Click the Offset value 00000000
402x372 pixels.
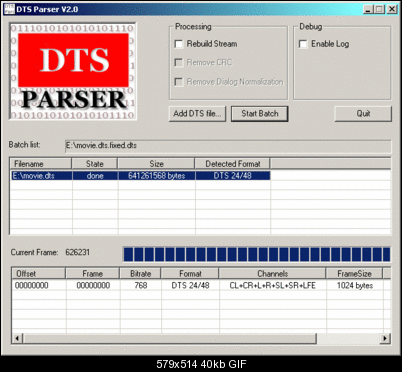[32, 286]
